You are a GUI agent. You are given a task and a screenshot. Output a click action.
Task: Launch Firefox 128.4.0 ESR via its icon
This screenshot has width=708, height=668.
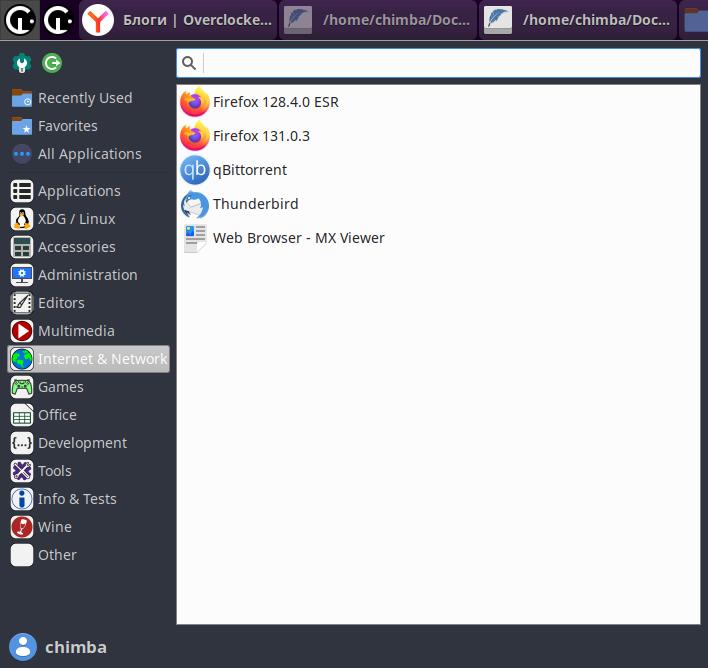(195, 102)
